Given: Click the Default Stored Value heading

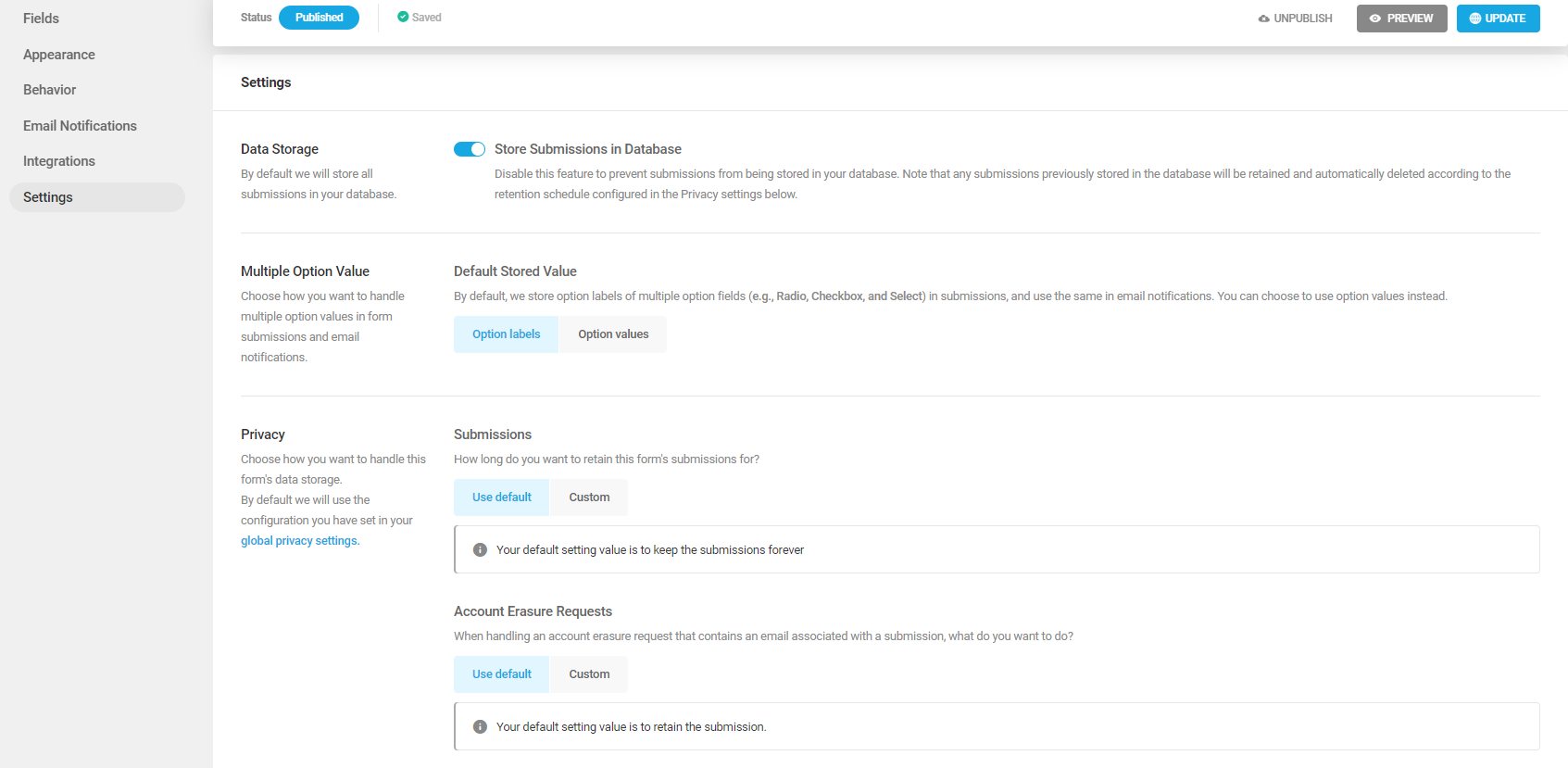Looking at the screenshot, I should pos(515,271).
